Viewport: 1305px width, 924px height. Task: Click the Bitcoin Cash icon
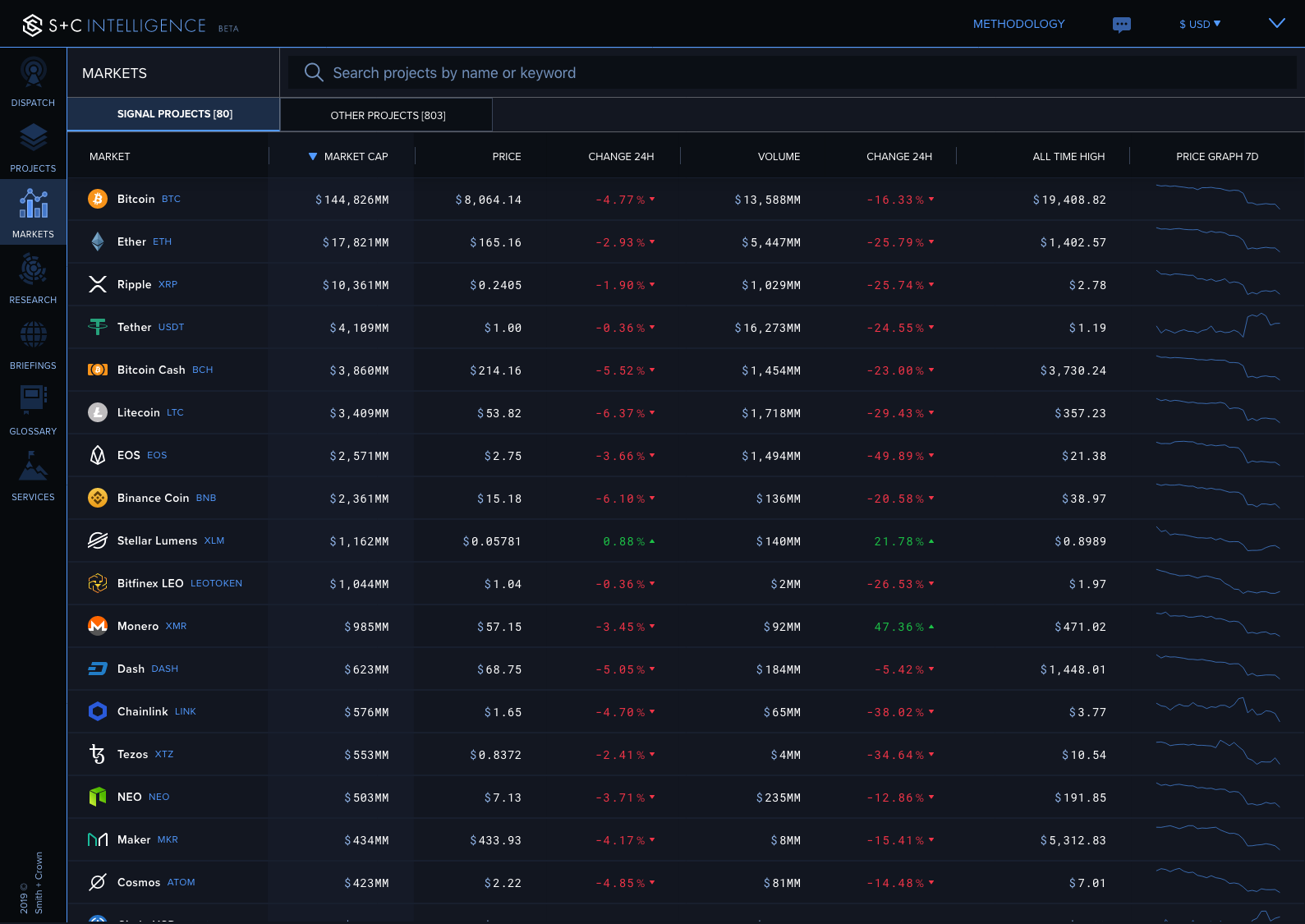coord(98,370)
